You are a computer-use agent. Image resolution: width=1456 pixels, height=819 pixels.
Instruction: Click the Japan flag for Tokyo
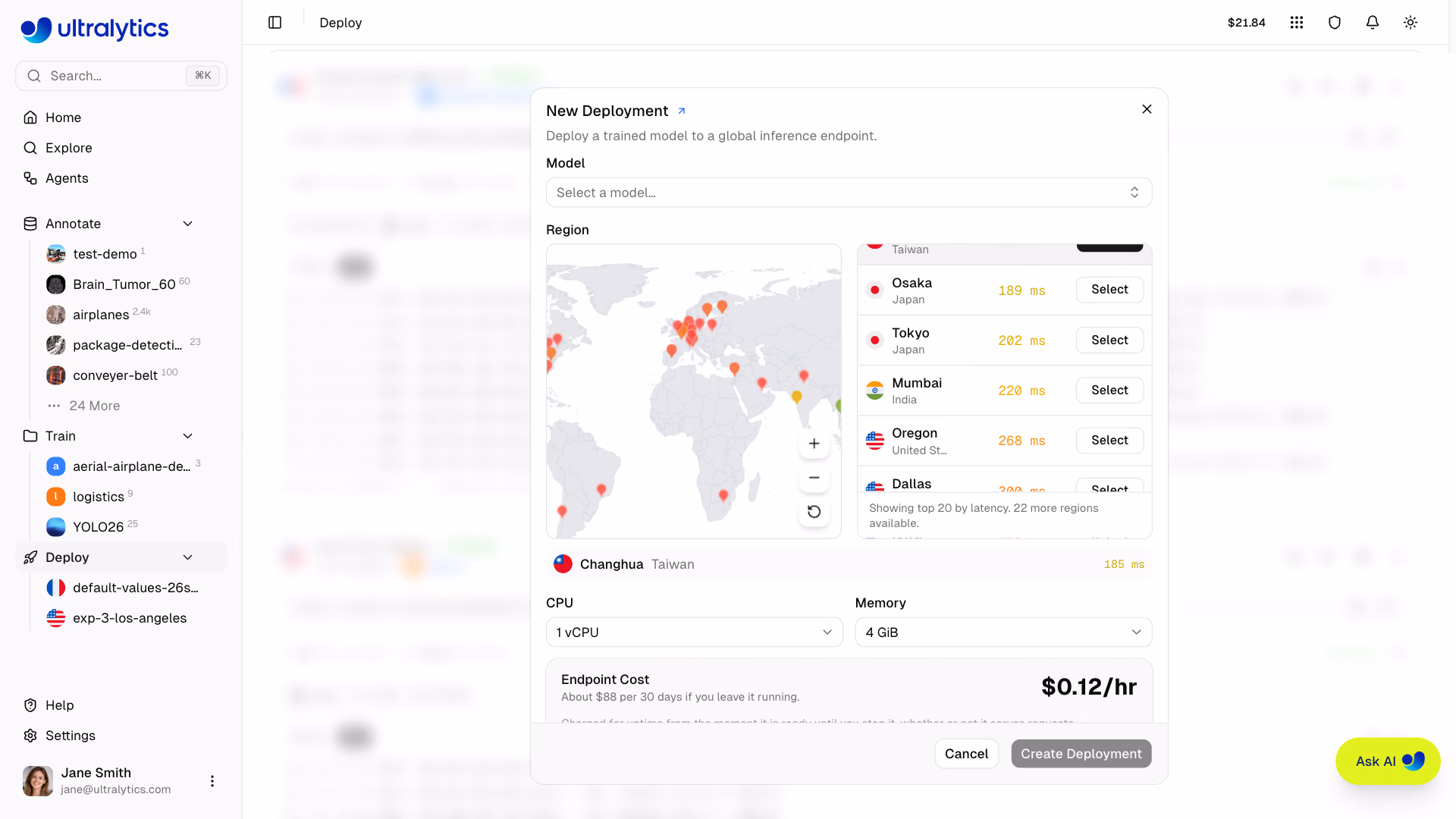pos(875,340)
